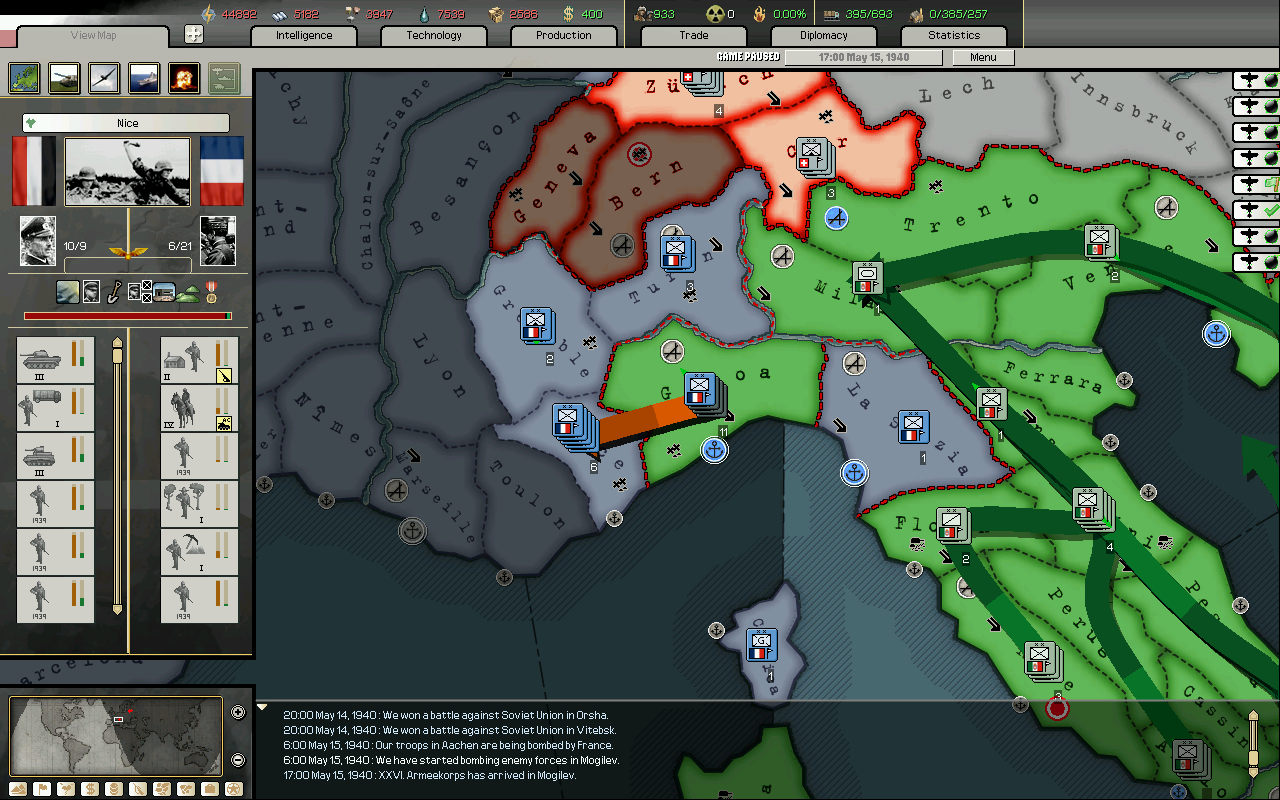The width and height of the screenshot is (1280, 800).
Task: Select the French division in Grenoble
Action: (x=536, y=325)
